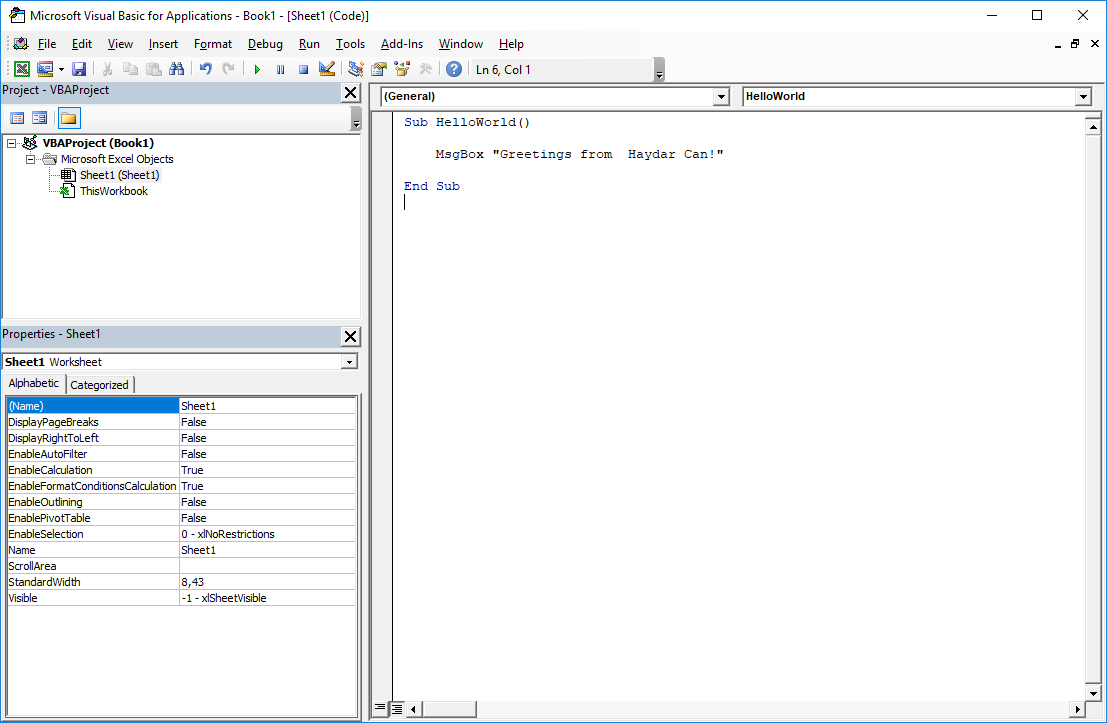Click the code window scroll up arrow
Image resolution: width=1107 pixels, height=723 pixels.
click(x=1093, y=127)
